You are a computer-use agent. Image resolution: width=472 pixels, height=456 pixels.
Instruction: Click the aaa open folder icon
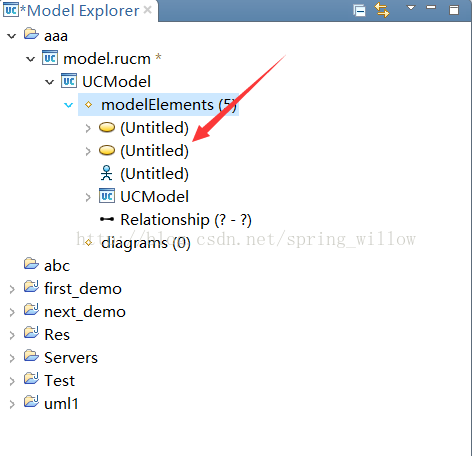pyautogui.click(x=31, y=34)
